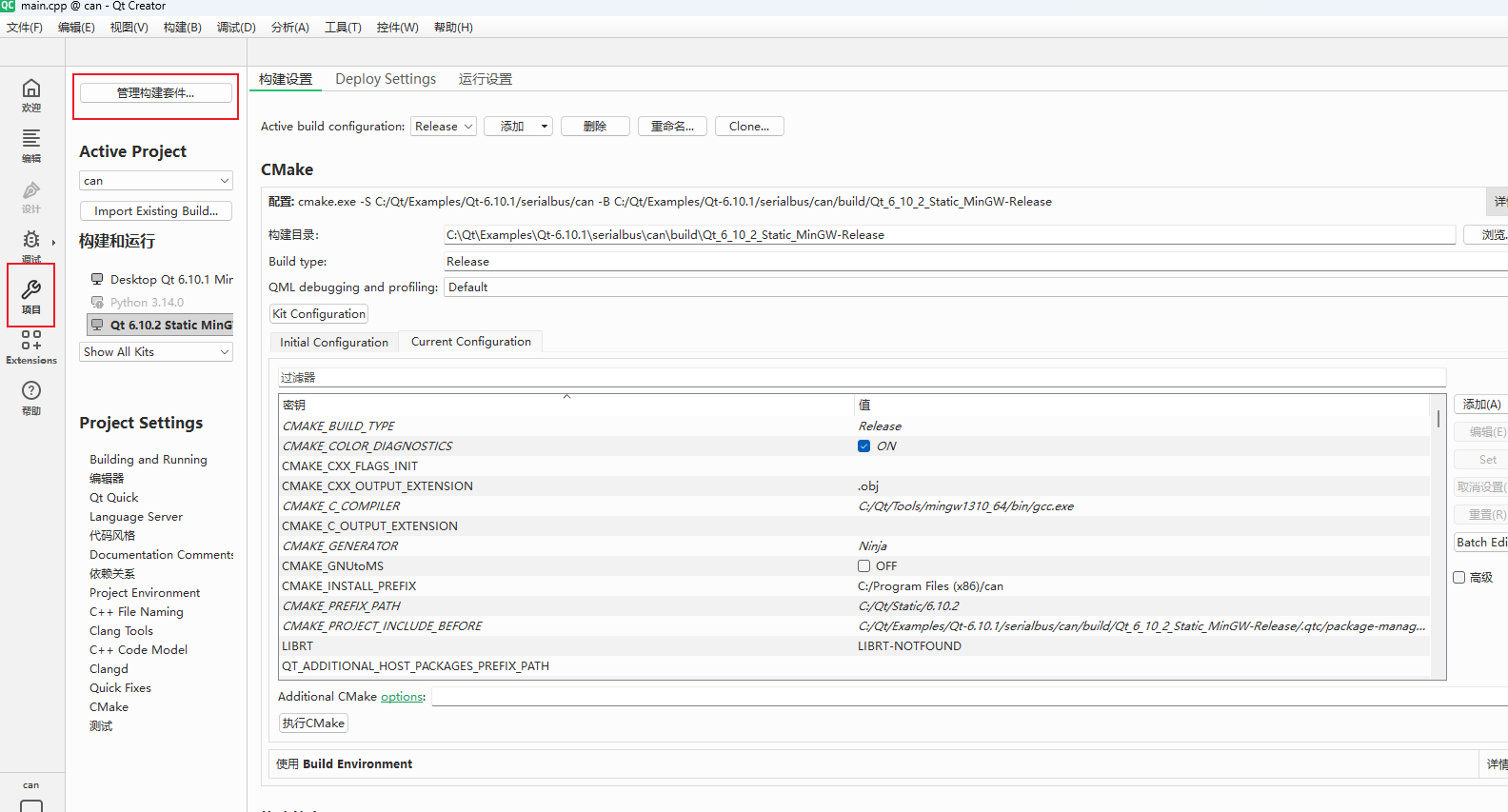Open C++ Code Model settings
This screenshot has height=812, width=1508.
[138, 649]
